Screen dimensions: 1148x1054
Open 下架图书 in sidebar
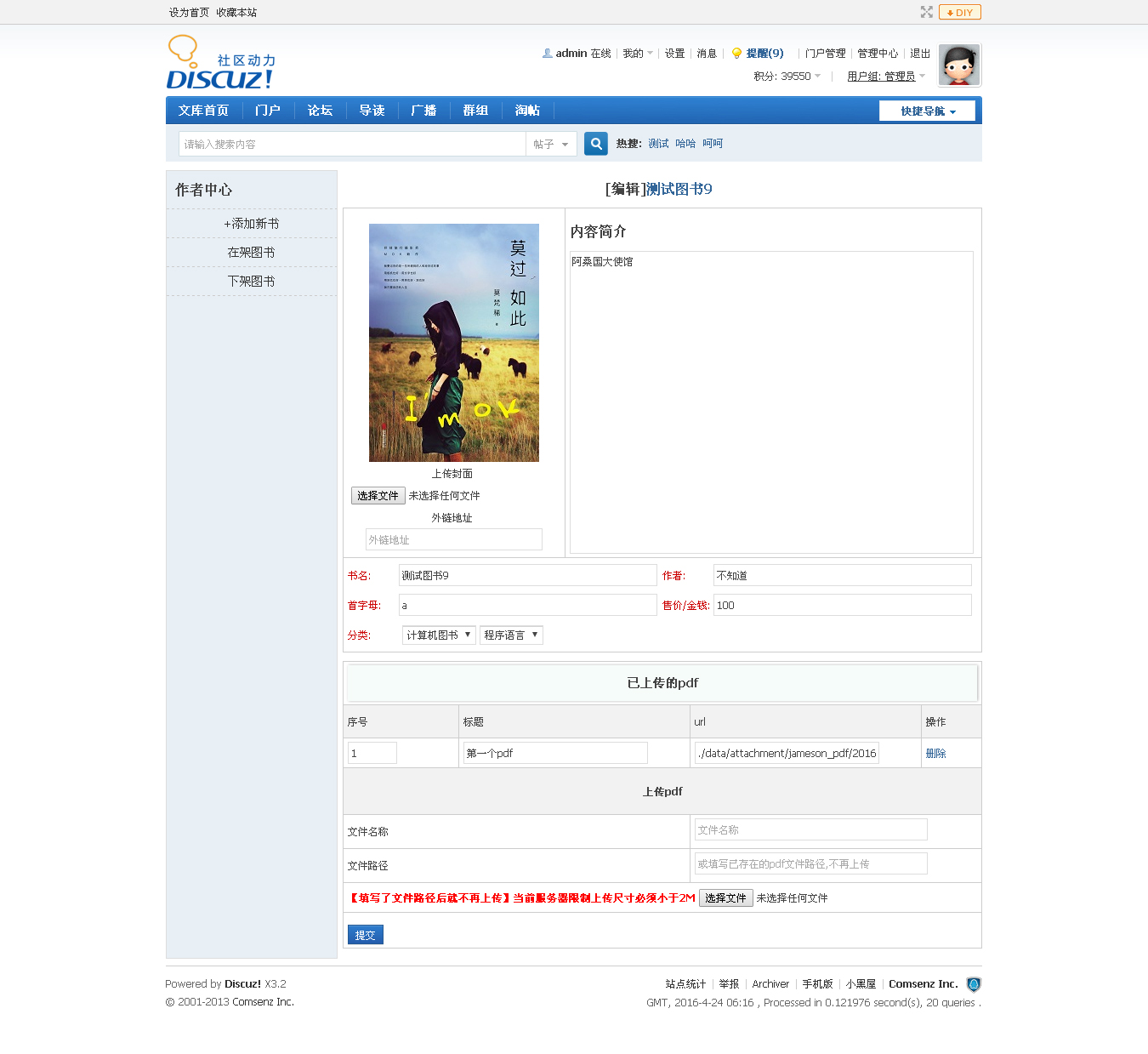coord(252,281)
